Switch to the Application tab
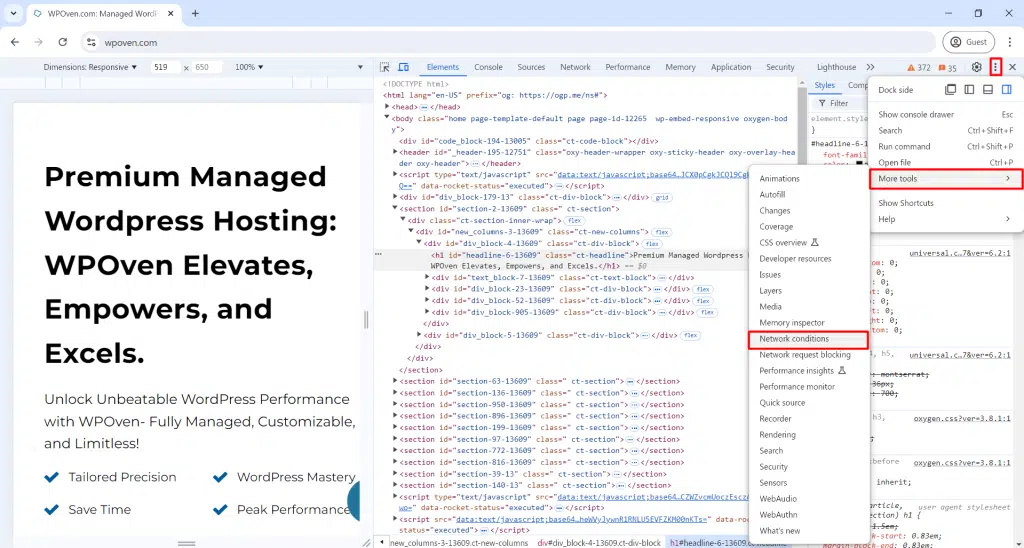The image size is (1024, 548). click(x=731, y=67)
